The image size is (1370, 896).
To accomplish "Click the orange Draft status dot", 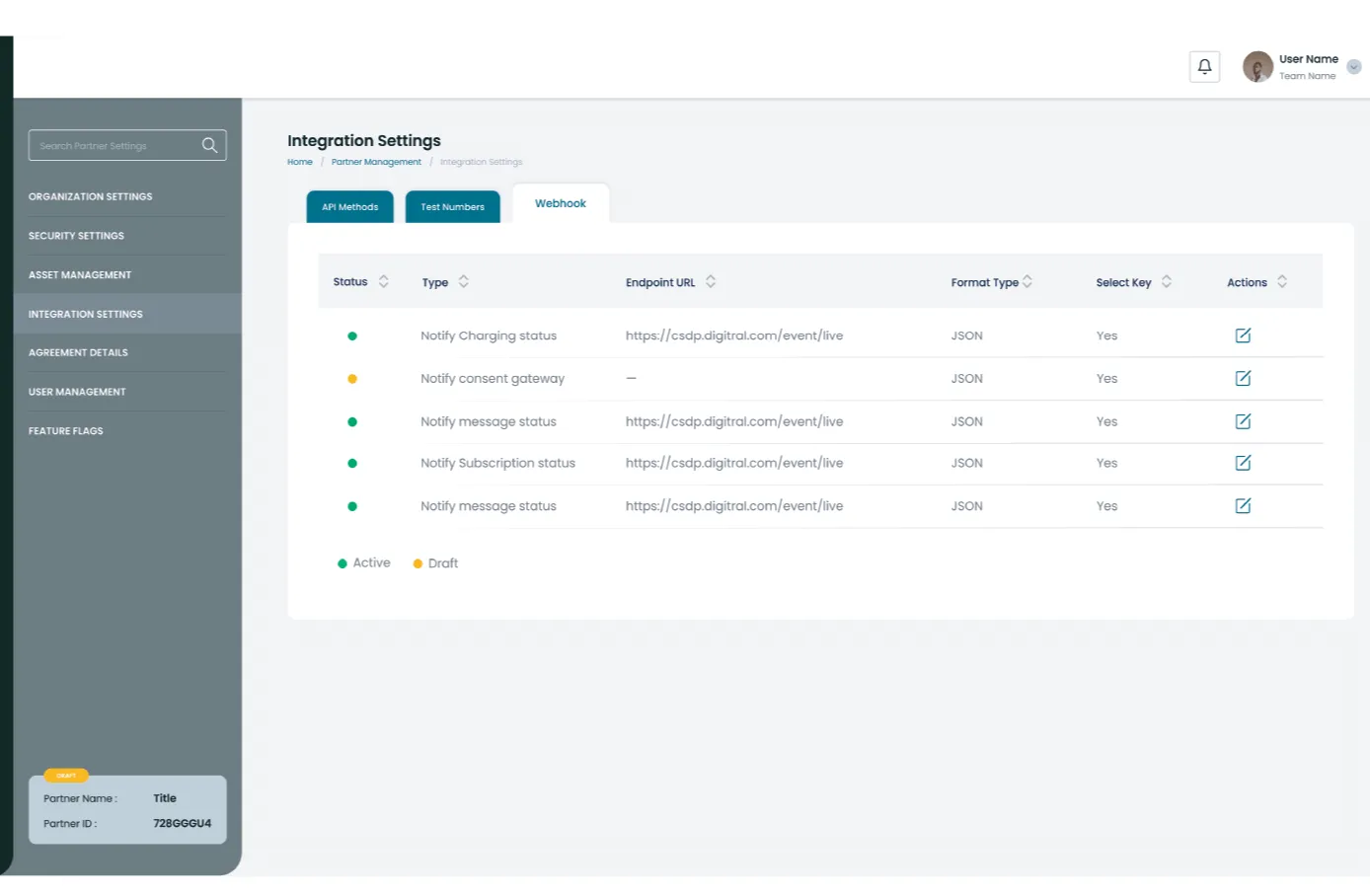I will pyautogui.click(x=352, y=379).
